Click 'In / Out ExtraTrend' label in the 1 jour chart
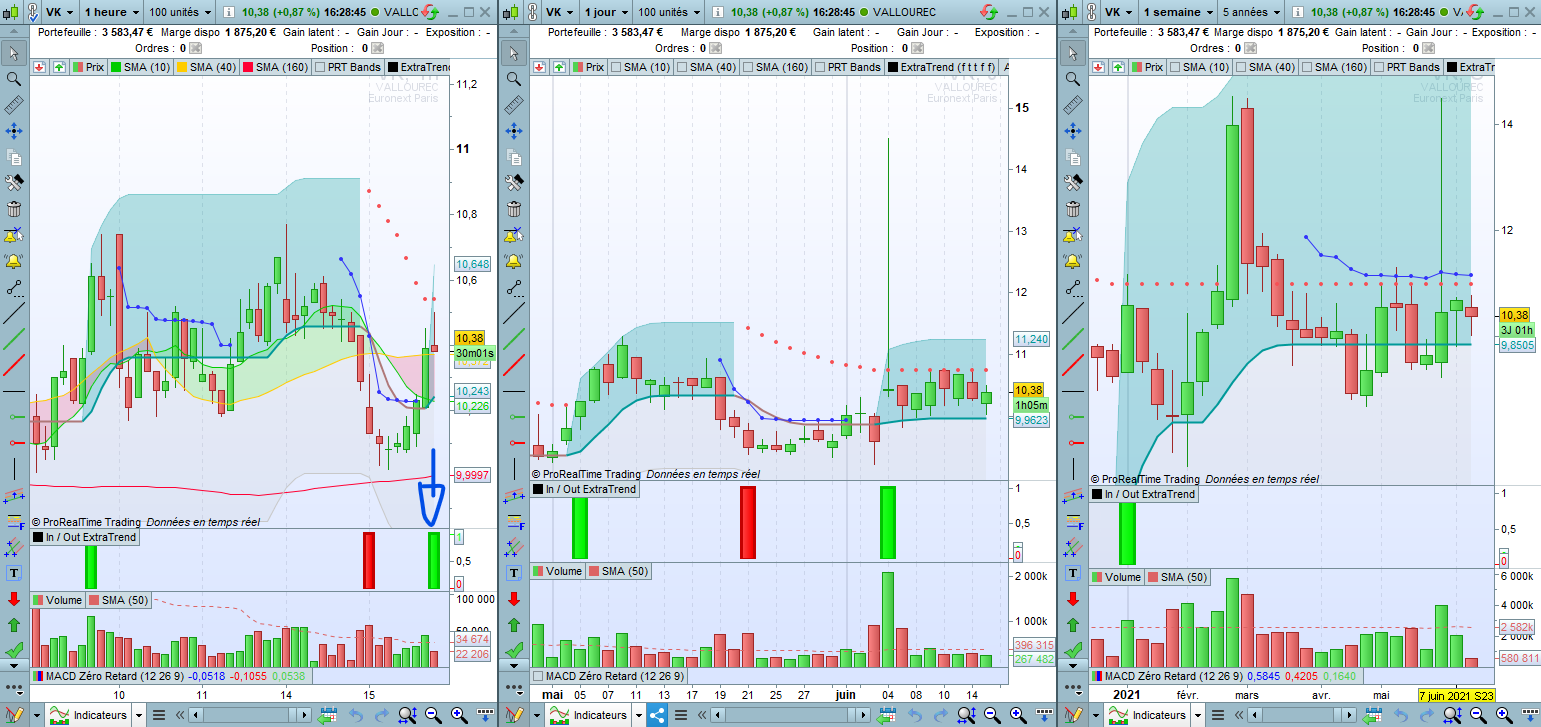Image resolution: width=1541 pixels, height=727 pixels. (x=590, y=489)
